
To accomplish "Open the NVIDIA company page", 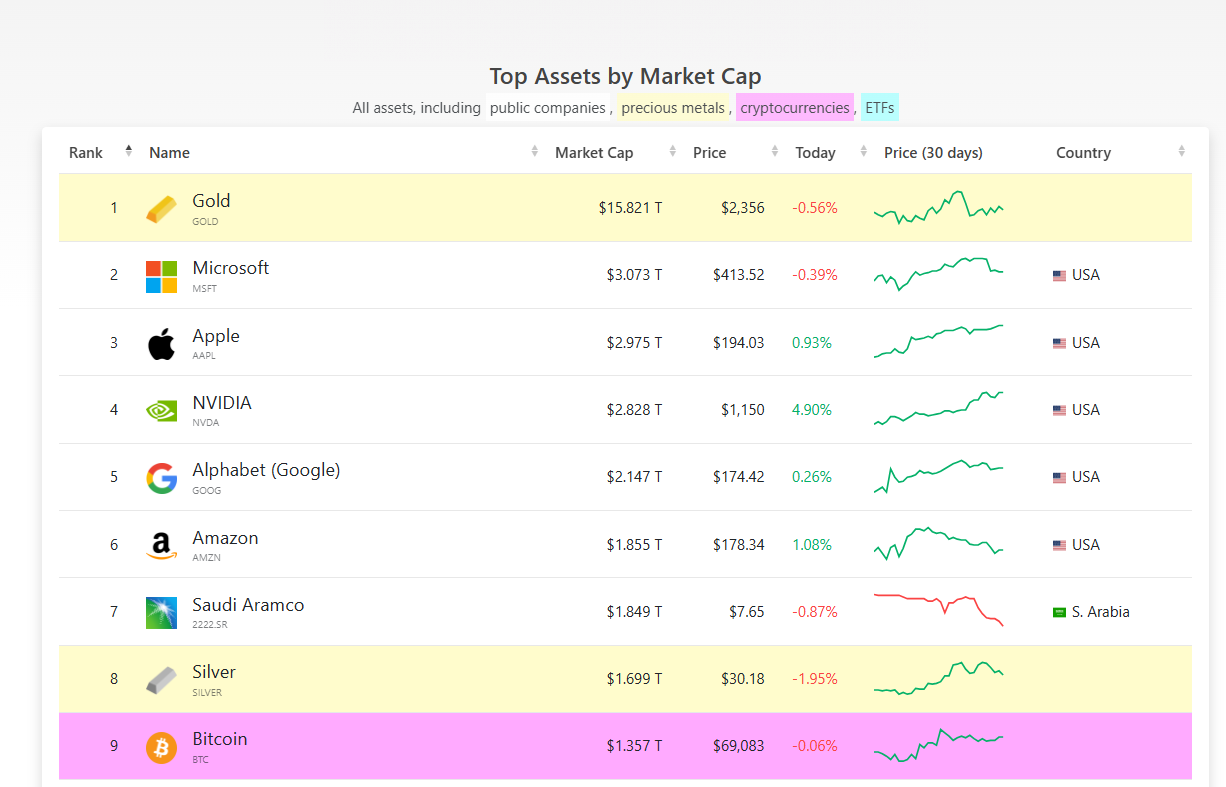I will [222, 403].
